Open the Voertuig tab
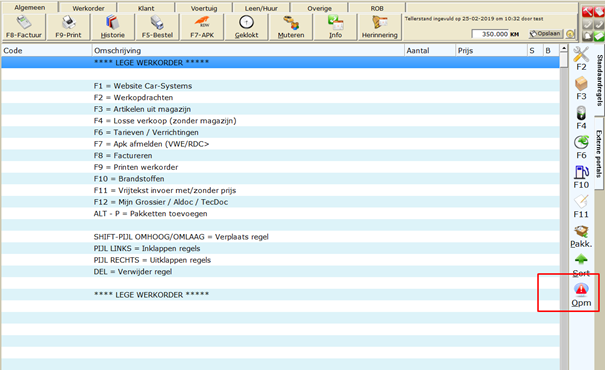Viewport: 605px width, 370px height. 204,8
